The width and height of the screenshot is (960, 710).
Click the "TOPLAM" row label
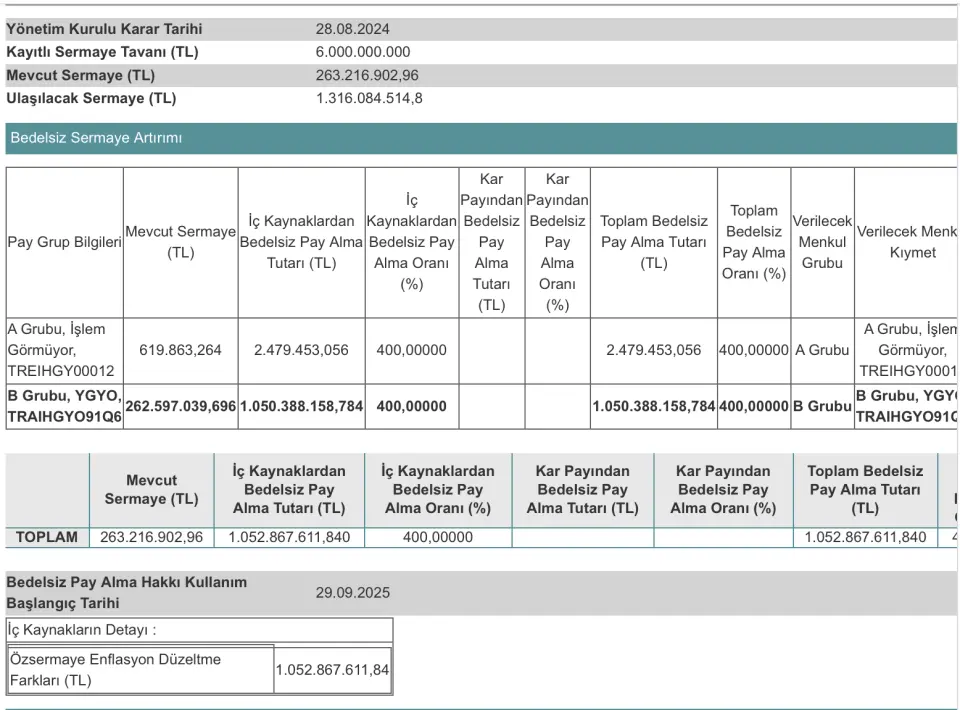pyautogui.click(x=47, y=537)
